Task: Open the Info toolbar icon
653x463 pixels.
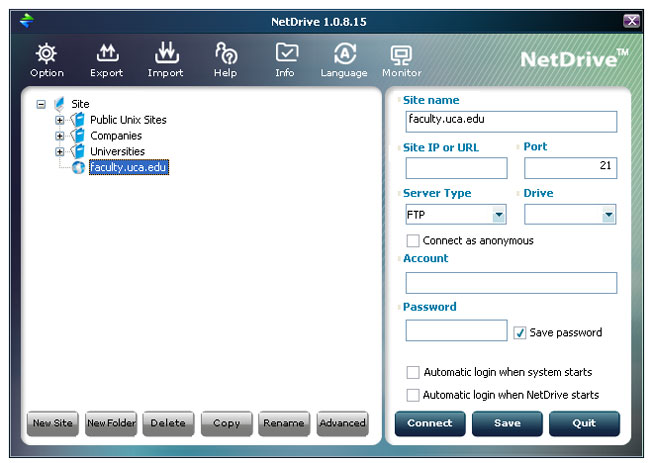Action: click(x=287, y=53)
